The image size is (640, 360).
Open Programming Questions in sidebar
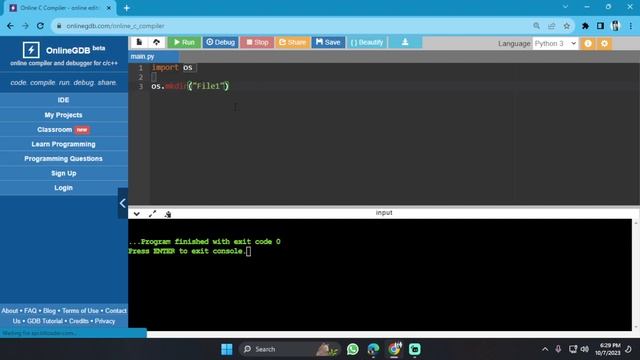(x=63, y=158)
